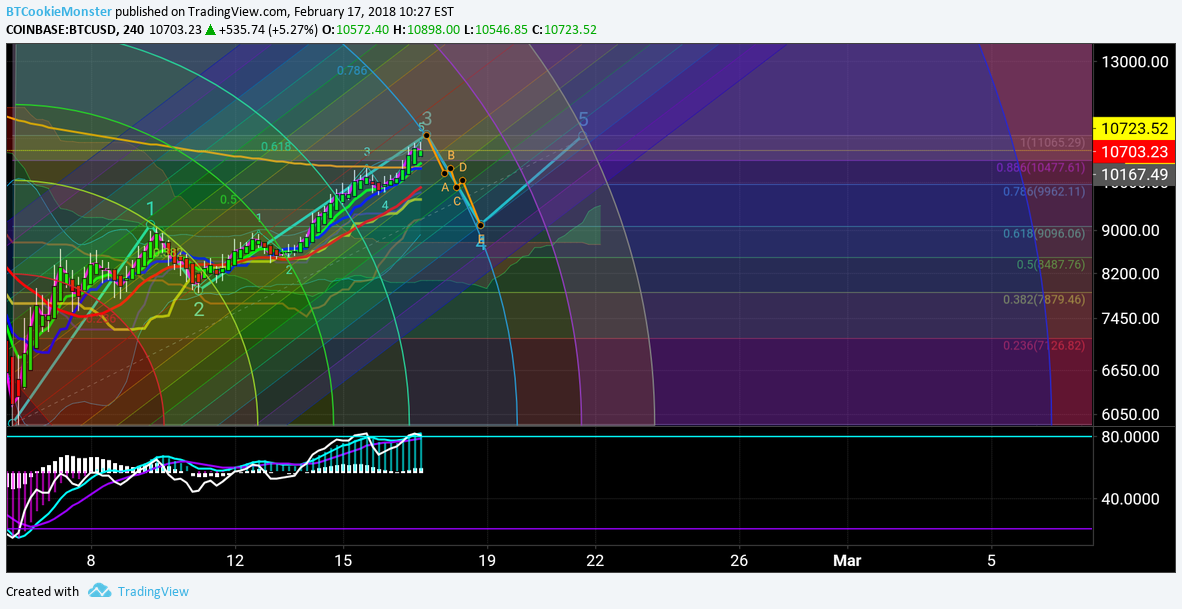Select the Fibonacci level 0.382(7879.46) label
Image resolution: width=1182 pixels, height=609 pixels.
[x=1044, y=300]
